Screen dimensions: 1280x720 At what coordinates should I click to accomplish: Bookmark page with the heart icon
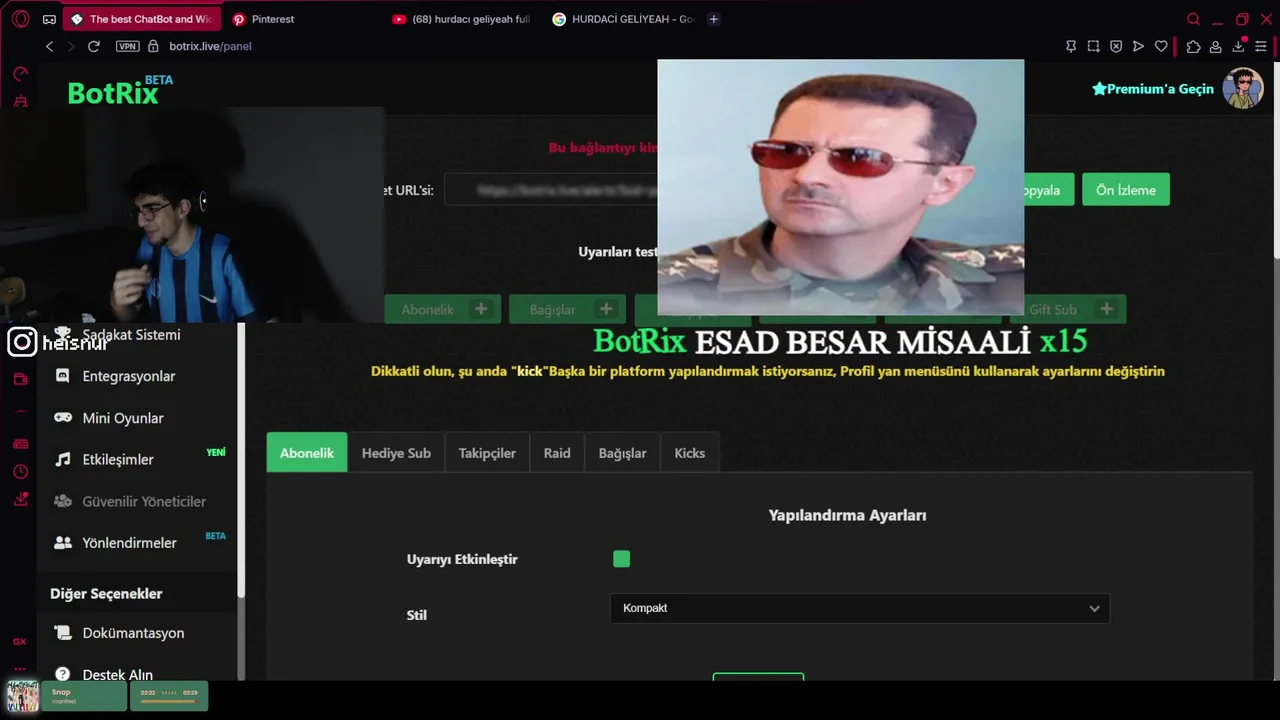1161,46
